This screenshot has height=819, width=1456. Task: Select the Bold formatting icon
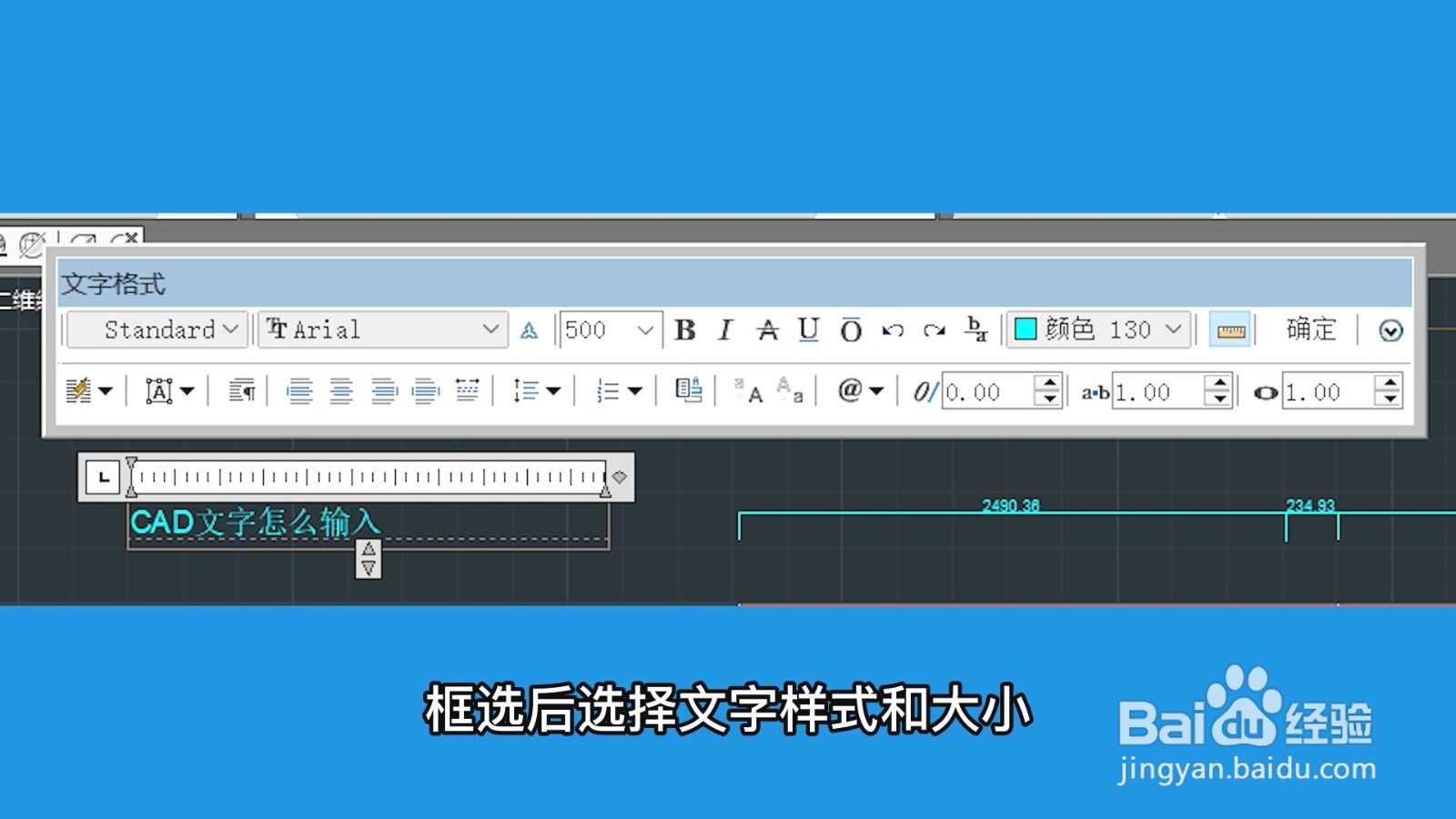coord(687,330)
